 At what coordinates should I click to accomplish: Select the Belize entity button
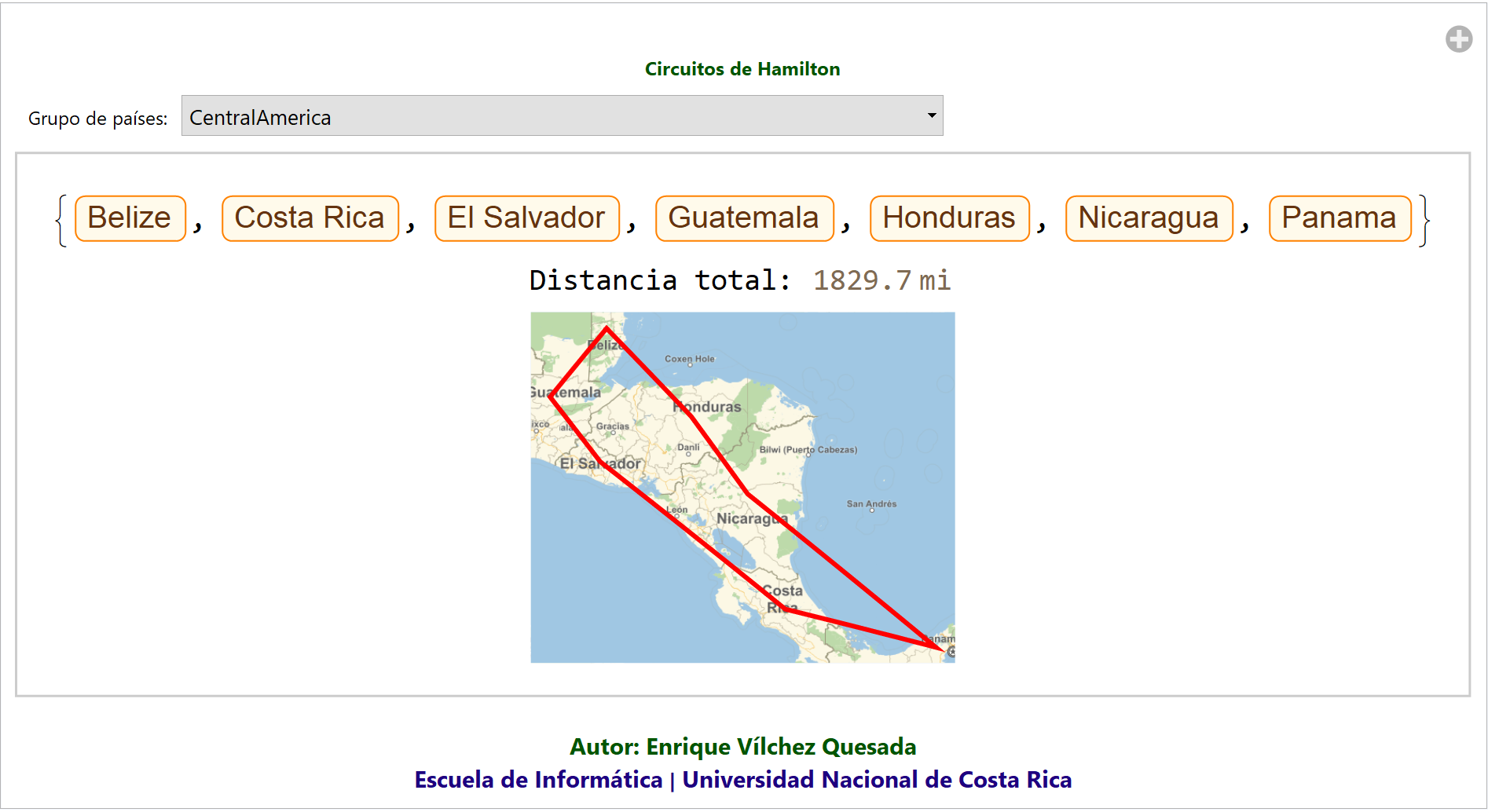(x=130, y=218)
